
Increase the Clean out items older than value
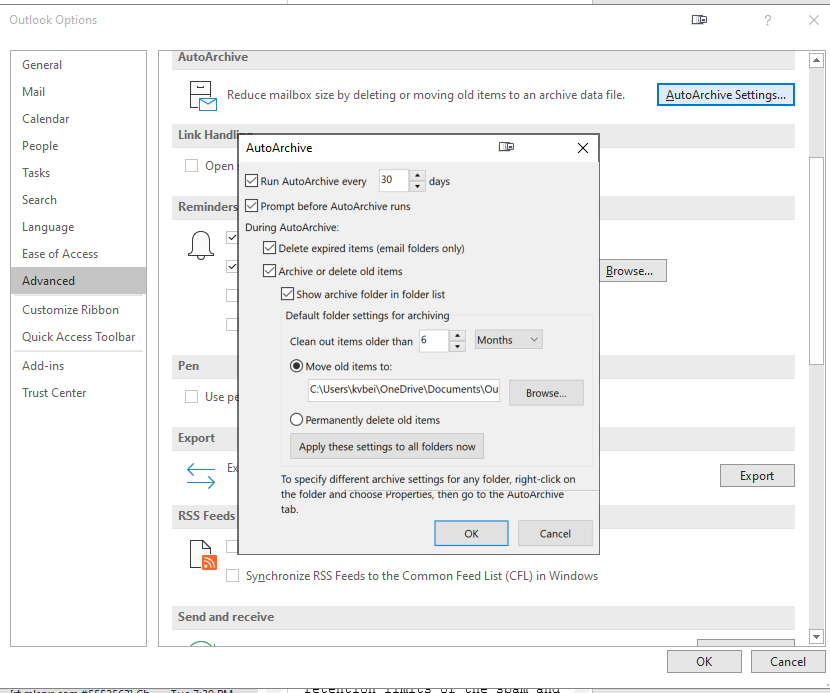(x=457, y=335)
